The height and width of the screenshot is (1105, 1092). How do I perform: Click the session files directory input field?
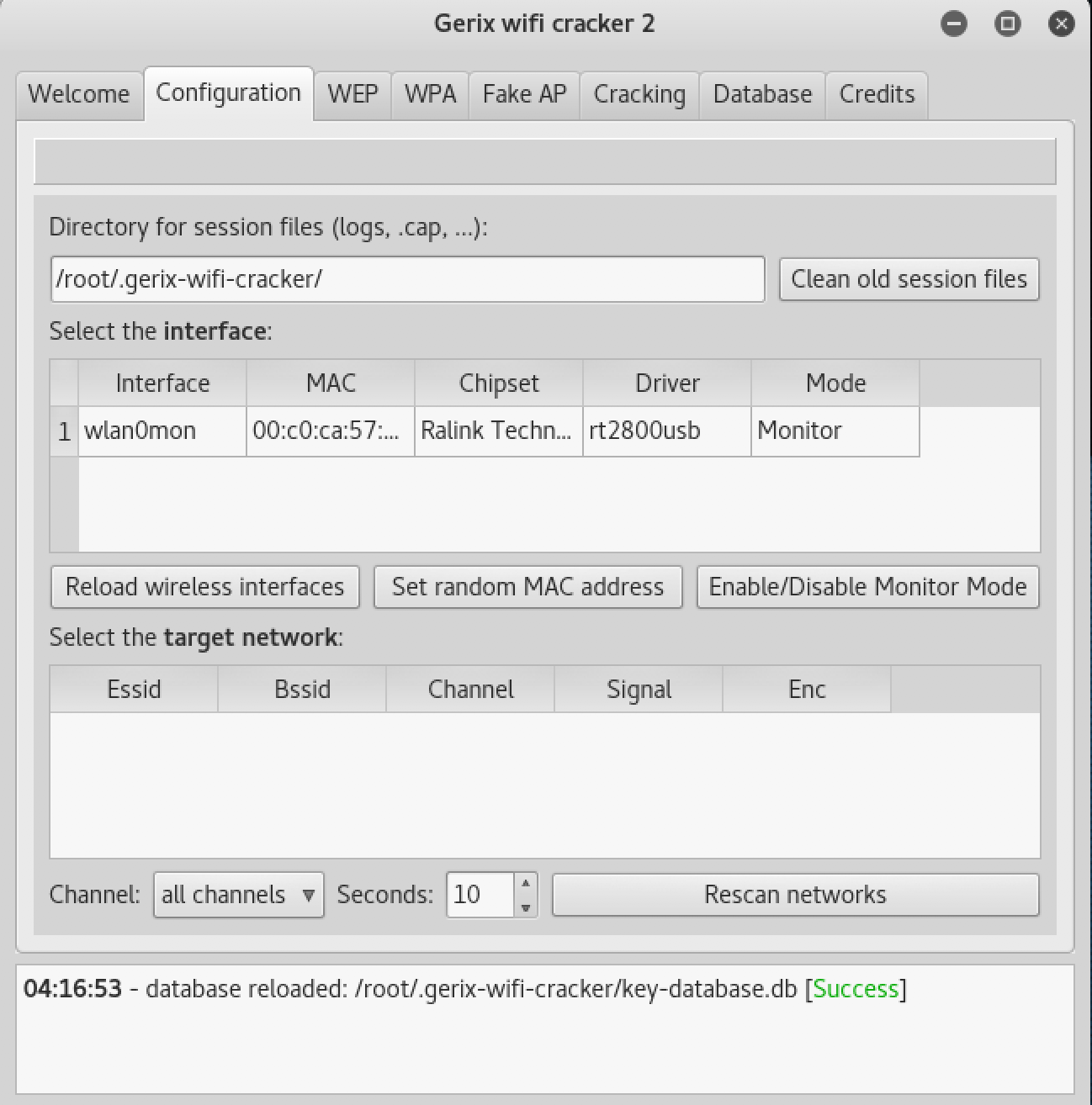pyautogui.click(x=407, y=278)
